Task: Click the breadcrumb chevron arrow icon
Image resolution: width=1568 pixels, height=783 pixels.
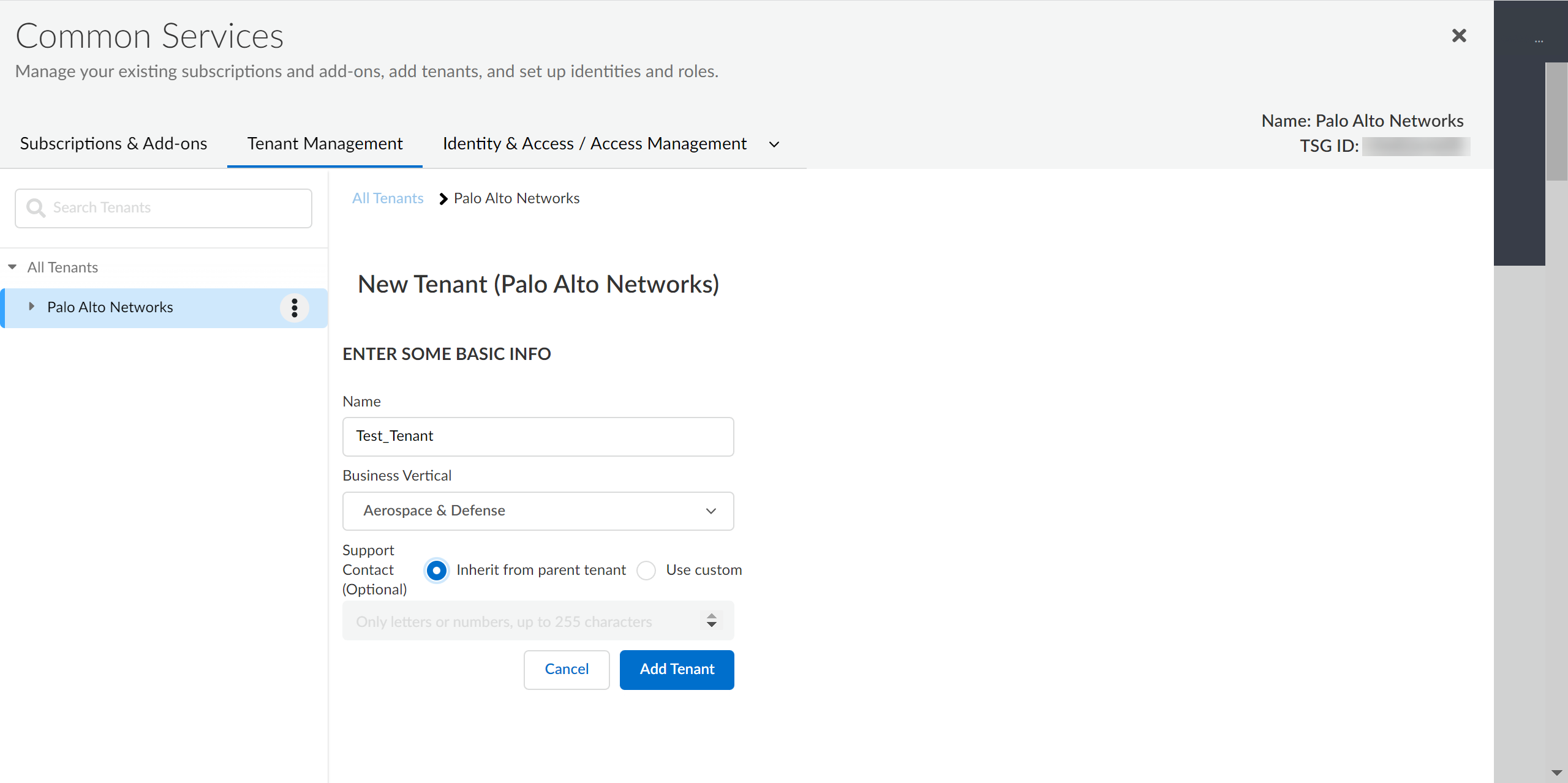Action: point(443,199)
